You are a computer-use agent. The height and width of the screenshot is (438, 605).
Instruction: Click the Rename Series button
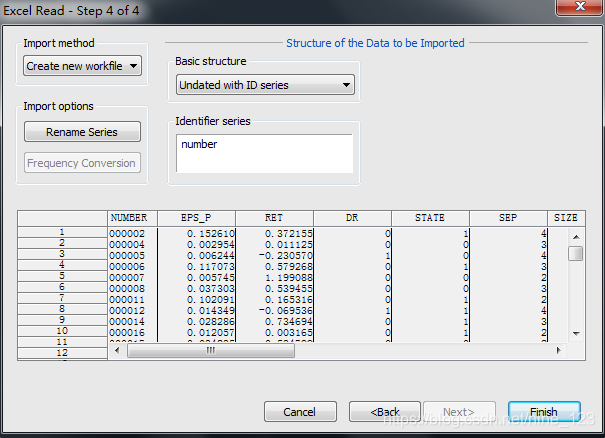[x=82, y=132]
